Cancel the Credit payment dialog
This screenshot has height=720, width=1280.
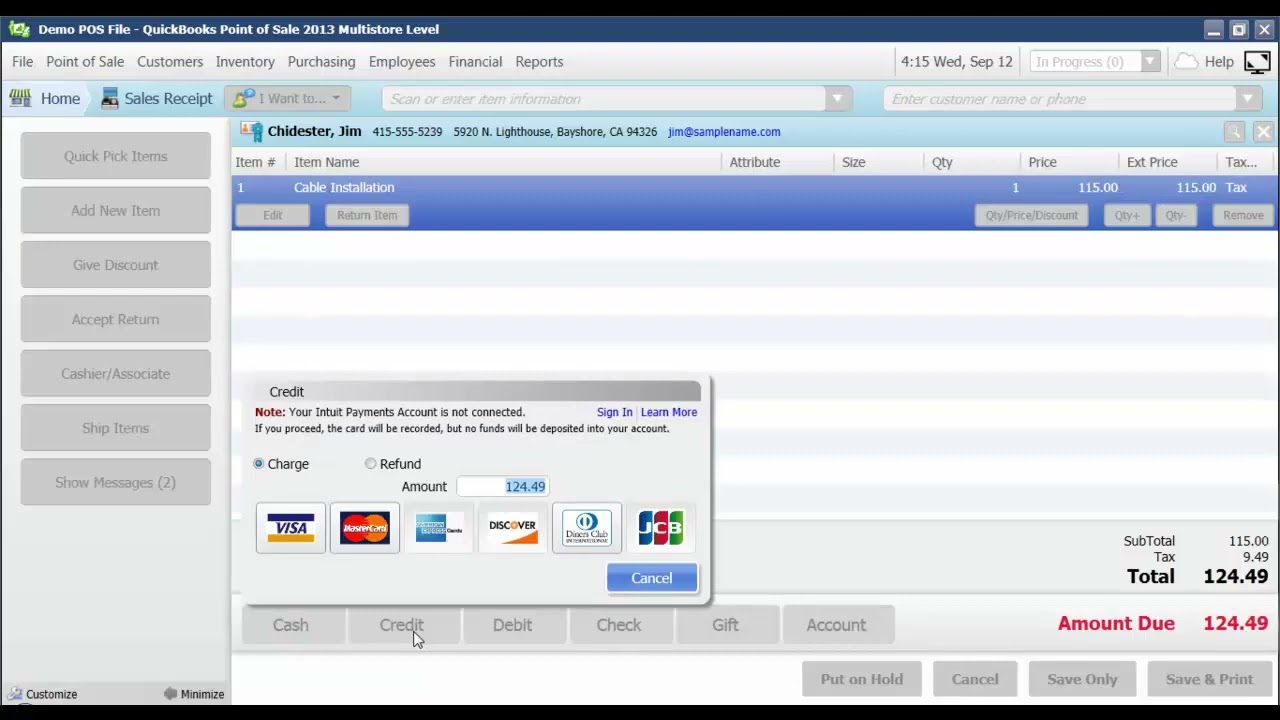click(652, 578)
